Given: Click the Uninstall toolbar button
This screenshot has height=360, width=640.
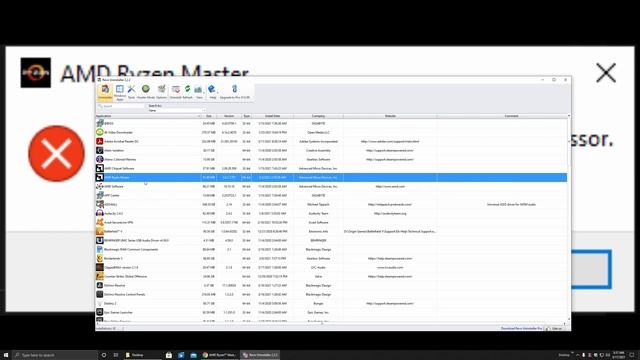Looking at the screenshot, I should point(176,92).
